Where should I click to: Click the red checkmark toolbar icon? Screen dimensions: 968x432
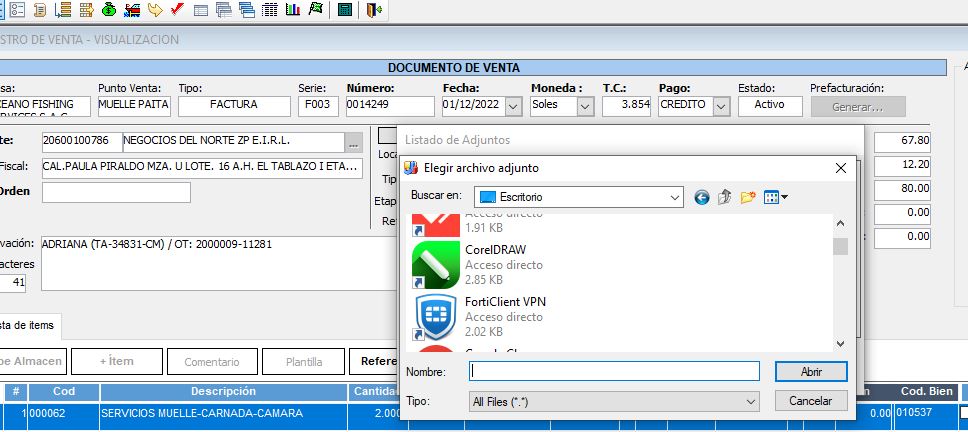177,10
